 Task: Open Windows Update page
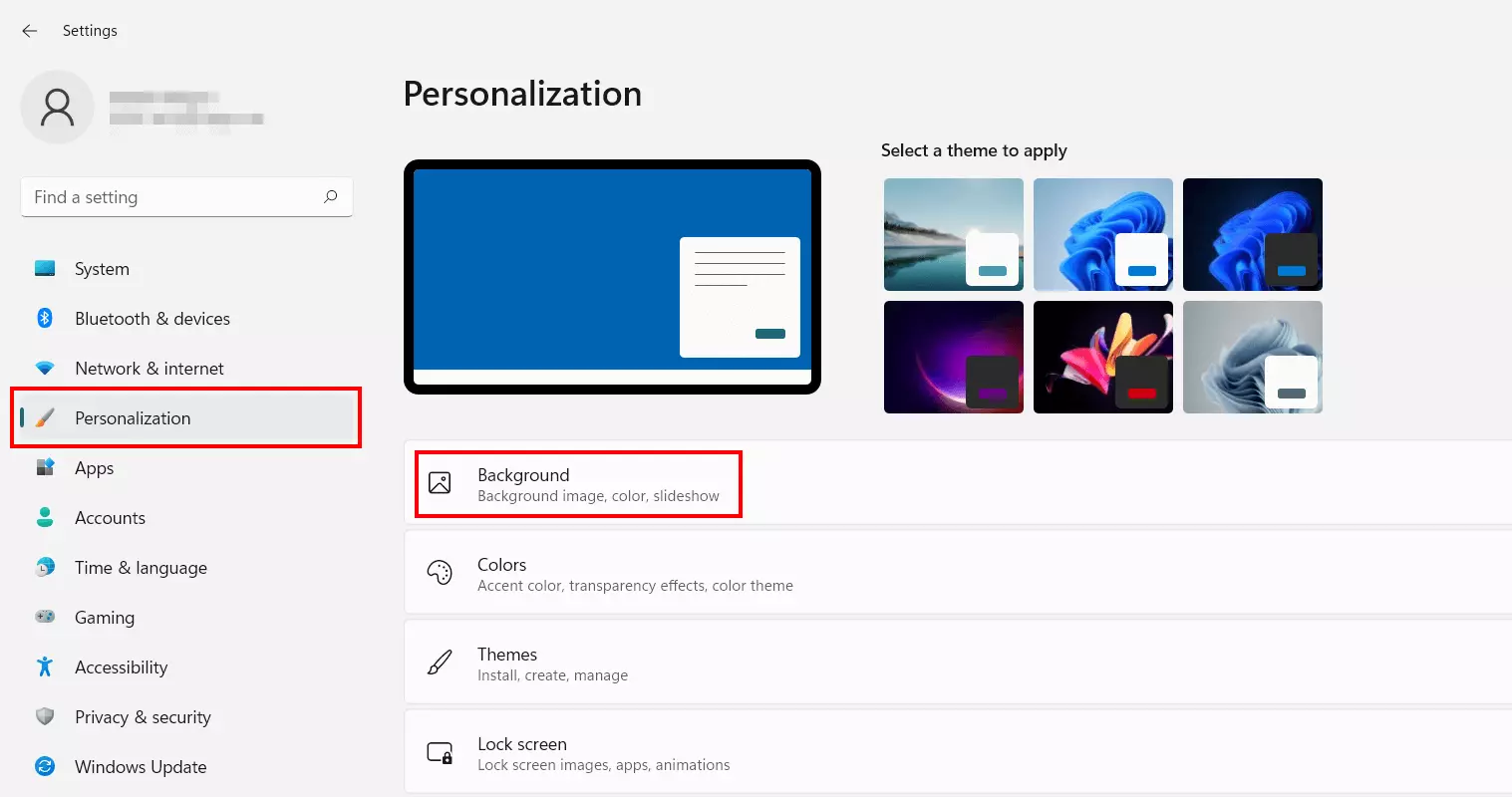186,767
